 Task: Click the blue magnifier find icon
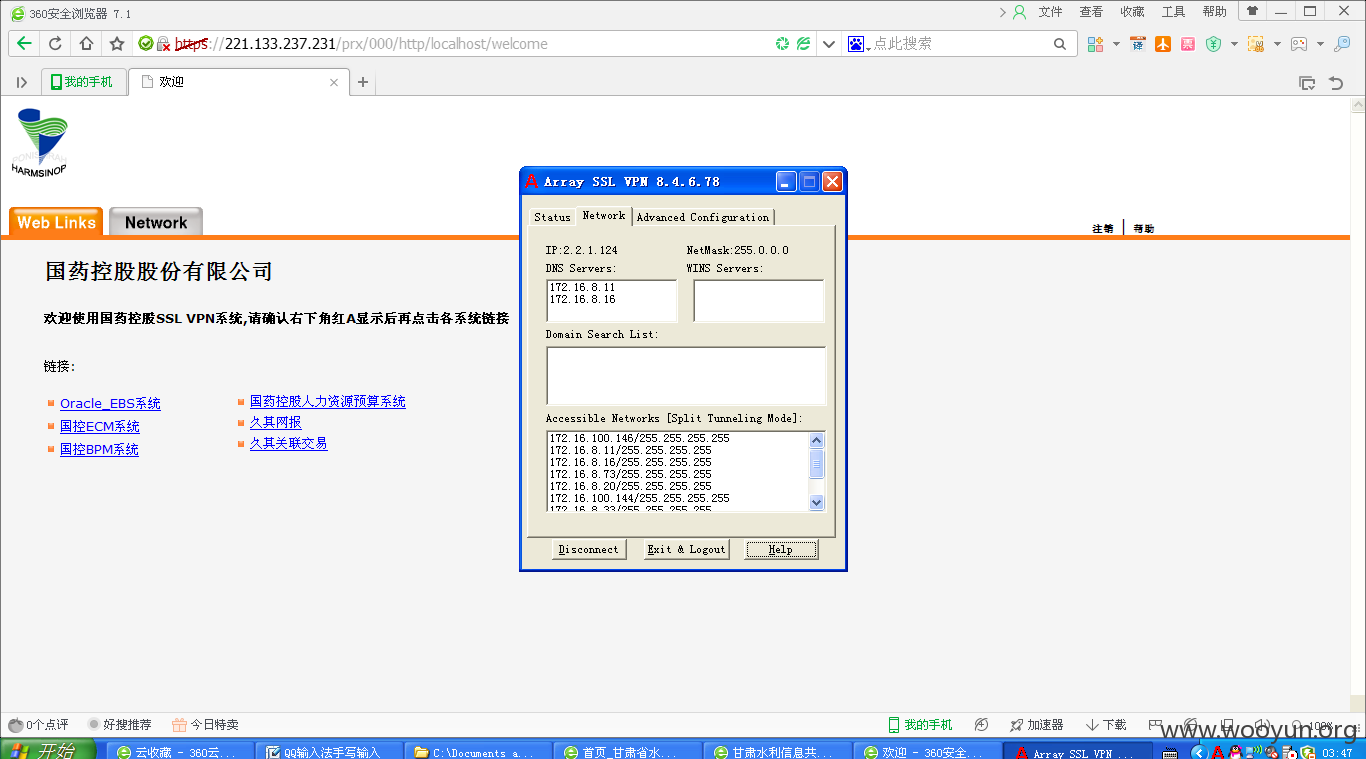click(x=1342, y=44)
